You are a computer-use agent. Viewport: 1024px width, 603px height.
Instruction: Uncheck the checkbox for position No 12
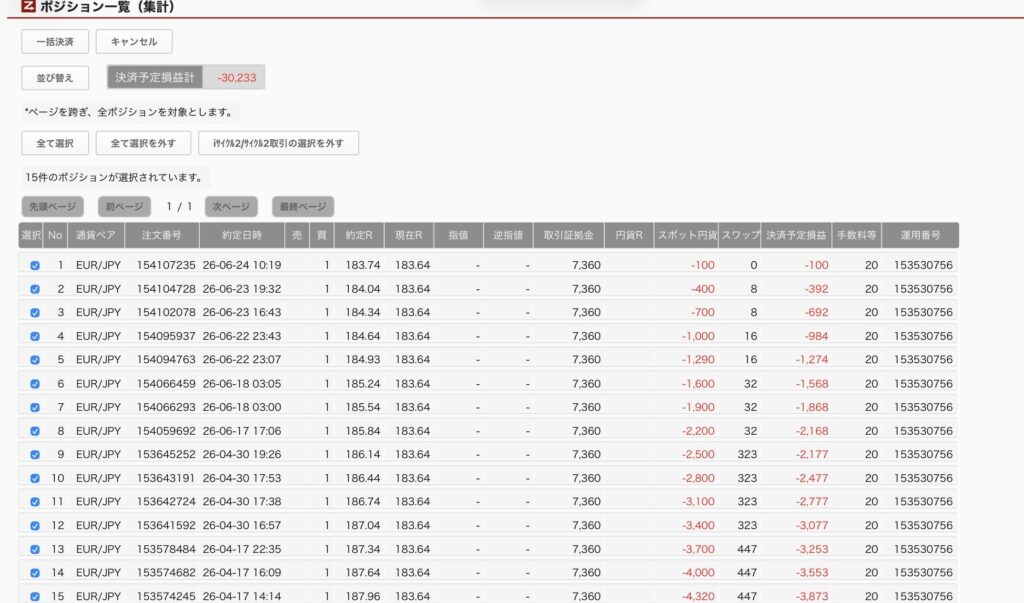tap(35, 525)
